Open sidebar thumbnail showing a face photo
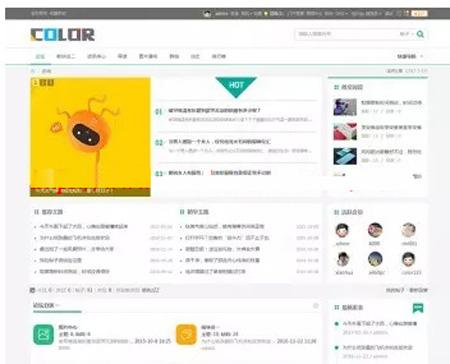Image resolution: width=450 pixels, height=364 pixels. [x=345, y=107]
